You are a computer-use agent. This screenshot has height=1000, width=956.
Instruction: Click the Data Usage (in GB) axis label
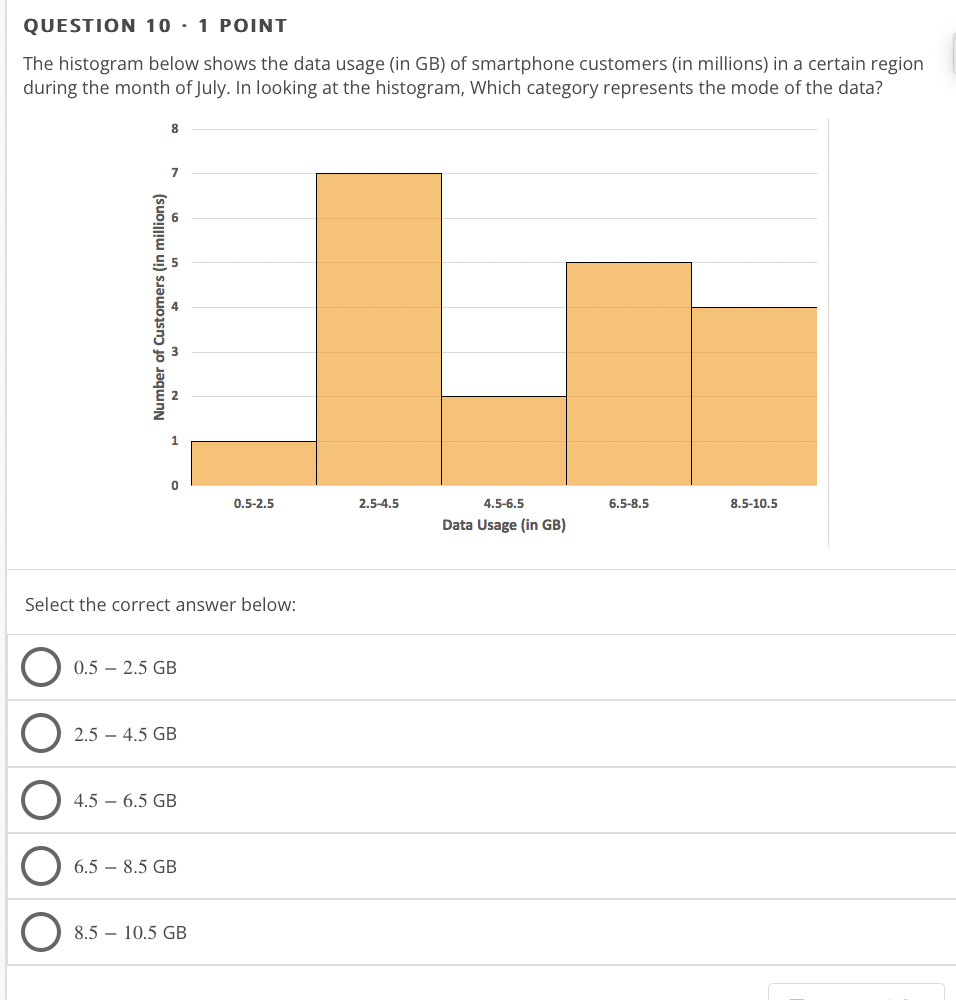coord(503,524)
